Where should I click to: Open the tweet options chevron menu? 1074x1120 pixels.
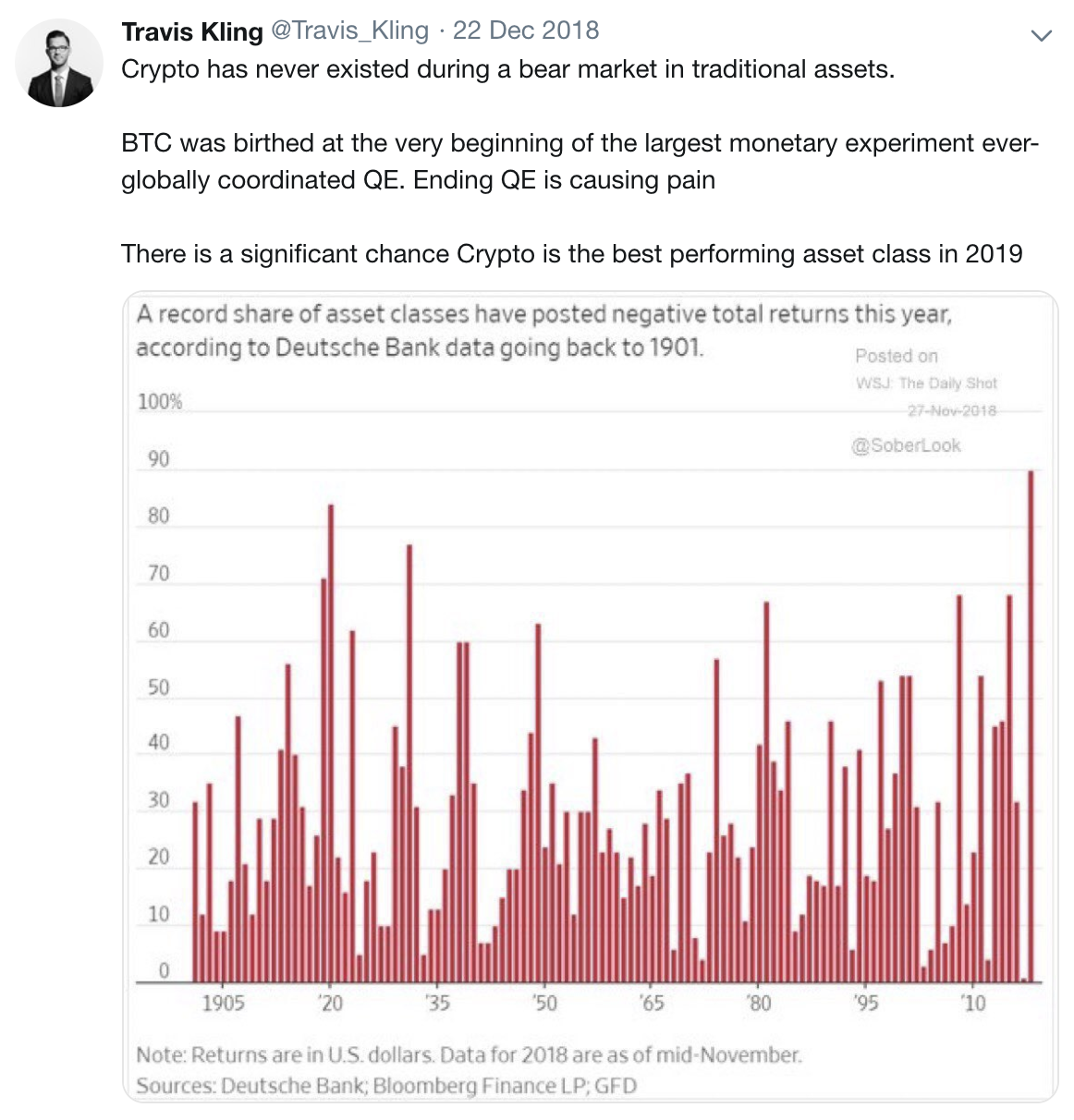(x=1041, y=36)
